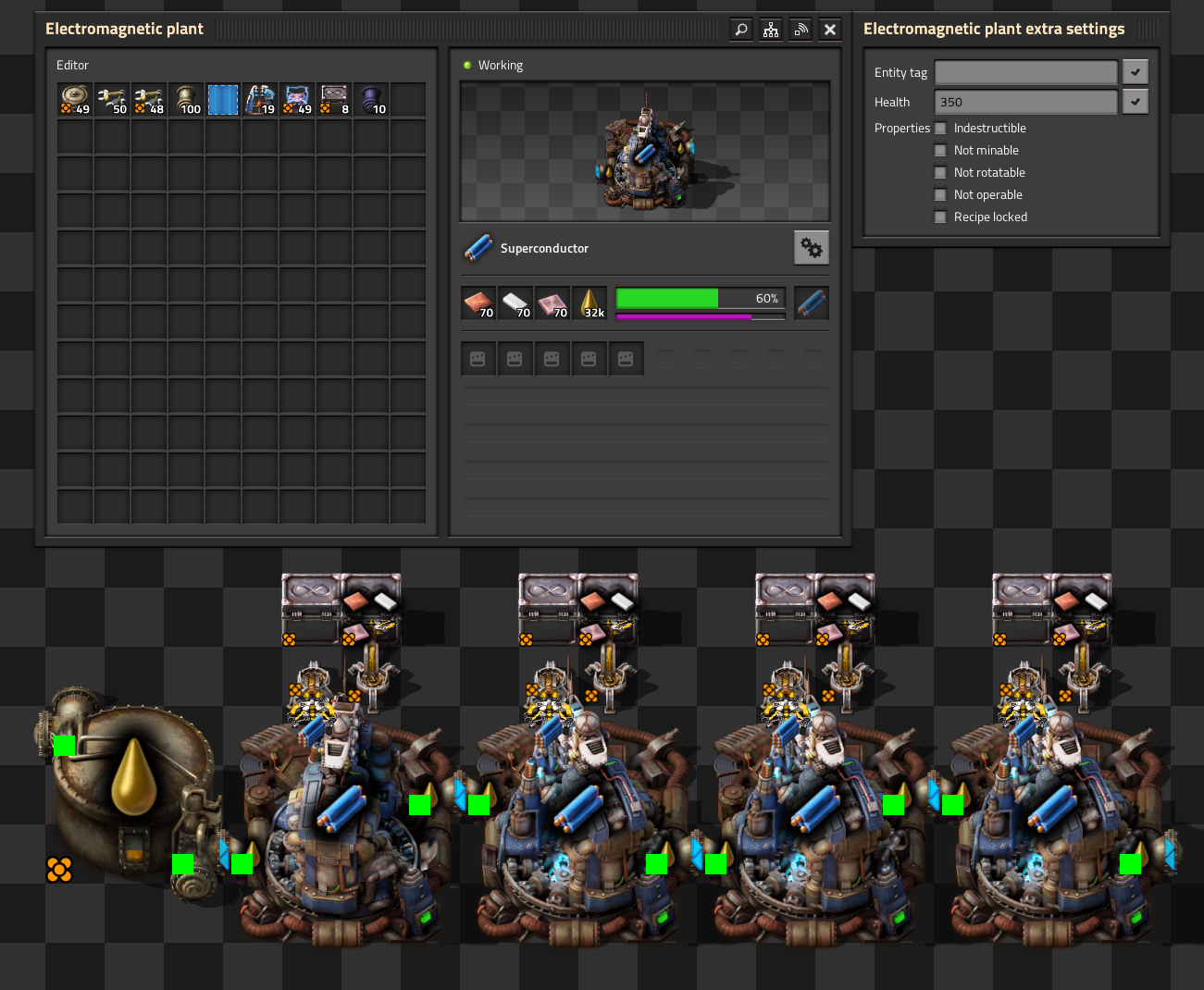The height and width of the screenshot is (990, 1204).
Task: Confirm the Entity tag with checkmark button
Action: (1136, 72)
